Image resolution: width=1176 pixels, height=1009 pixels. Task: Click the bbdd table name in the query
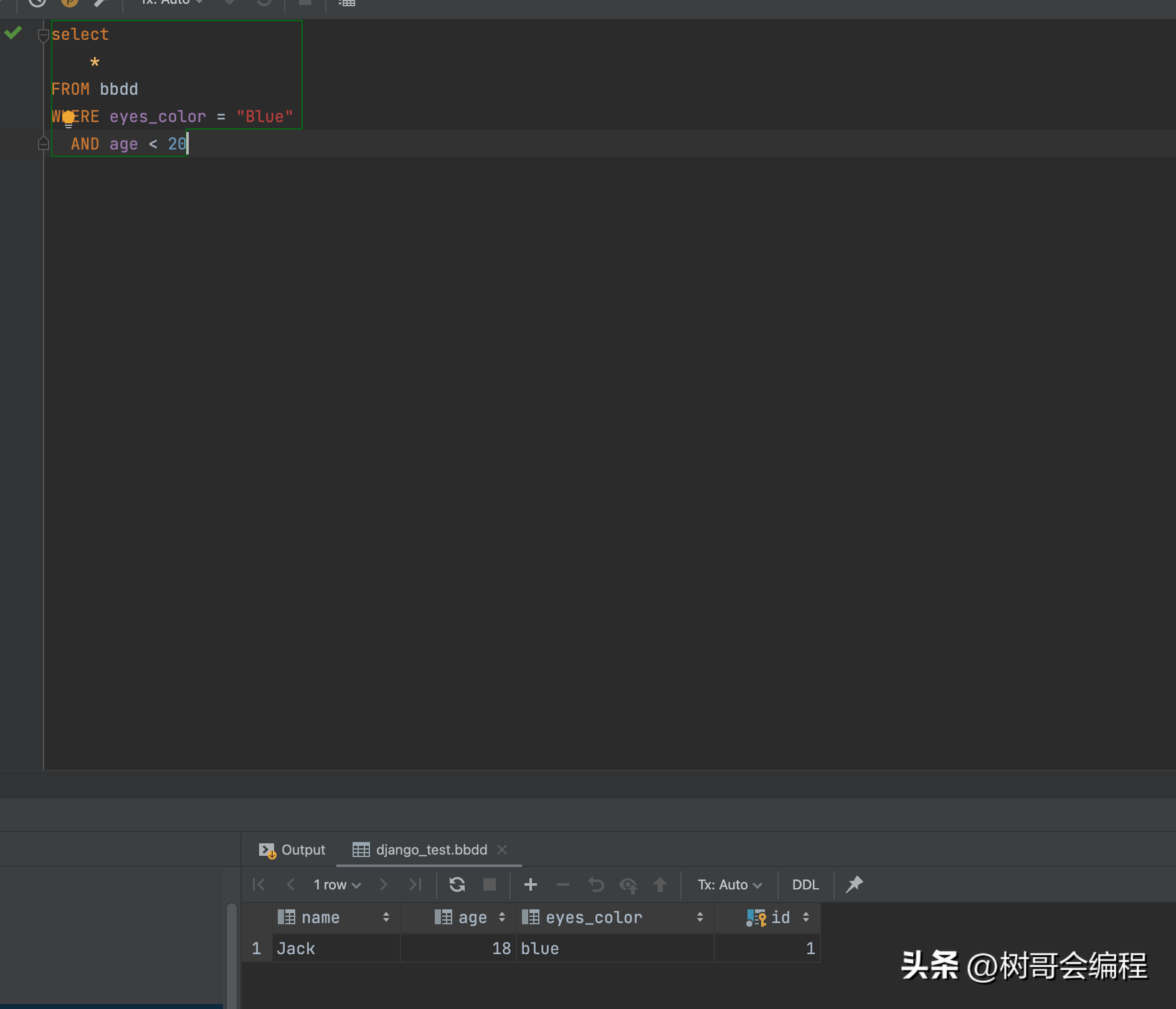[119, 89]
